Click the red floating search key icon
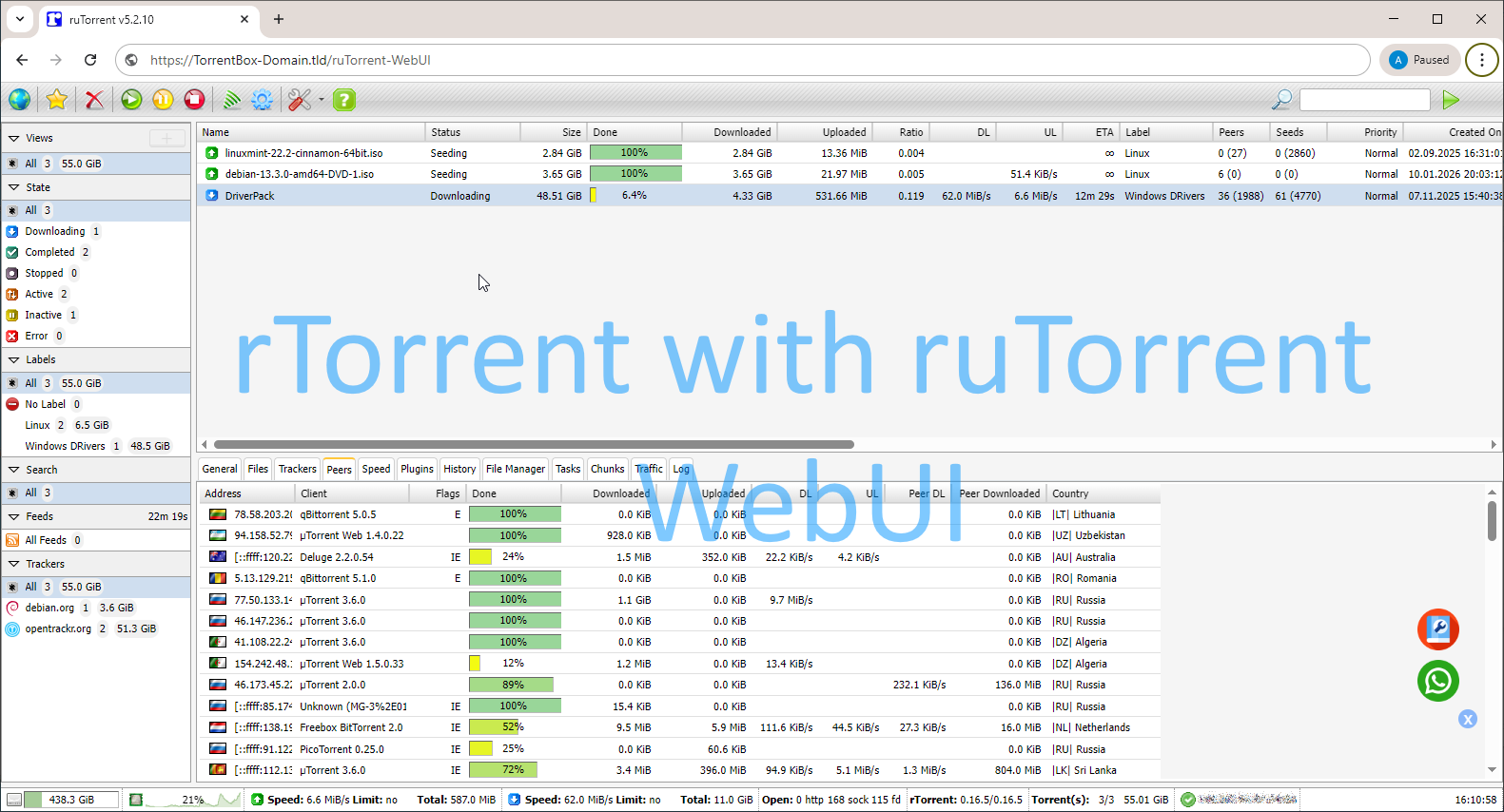The image size is (1504, 812). tap(1437, 629)
